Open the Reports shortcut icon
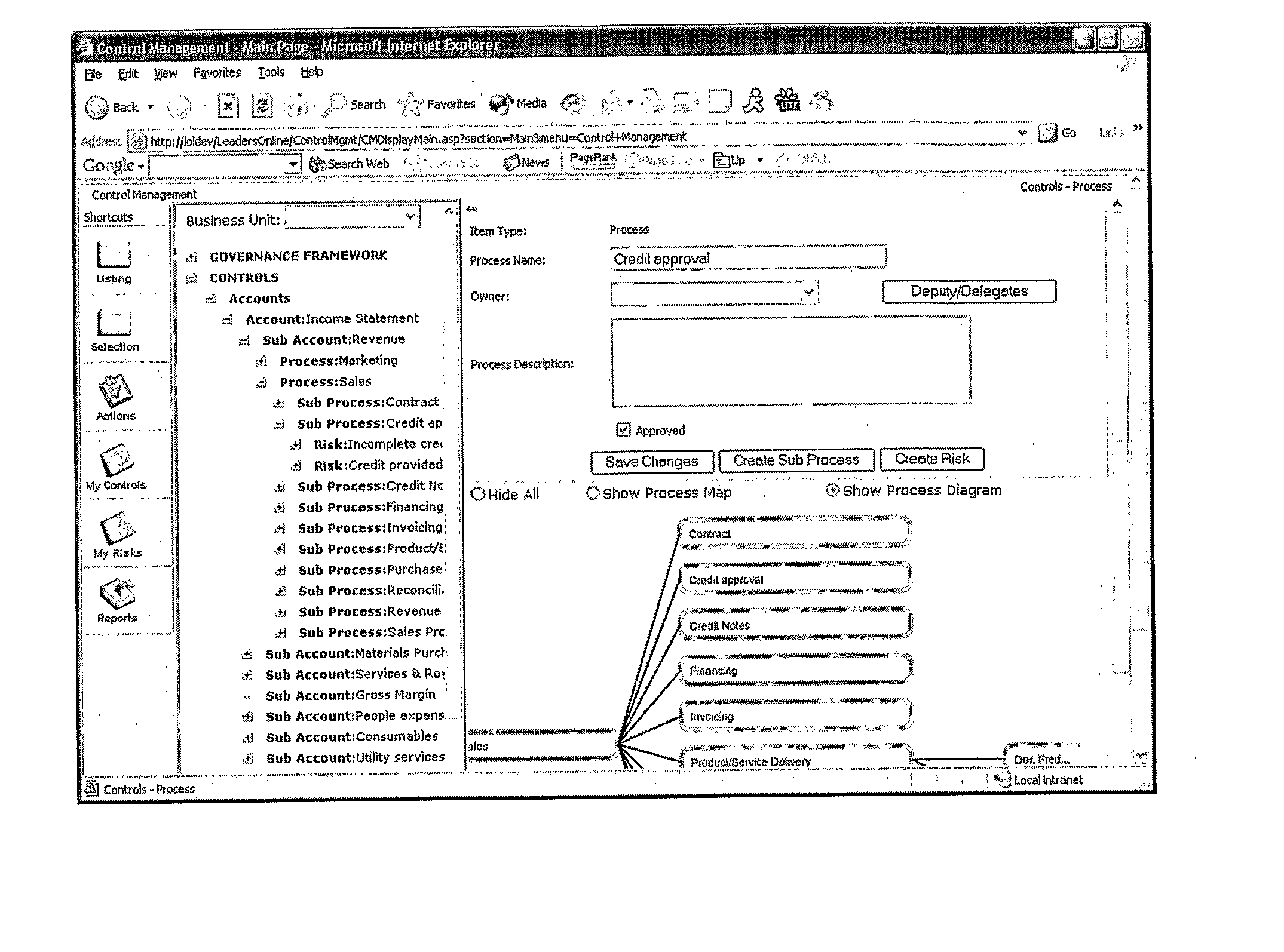This screenshot has height=952, width=1284. pyautogui.click(x=117, y=594)
